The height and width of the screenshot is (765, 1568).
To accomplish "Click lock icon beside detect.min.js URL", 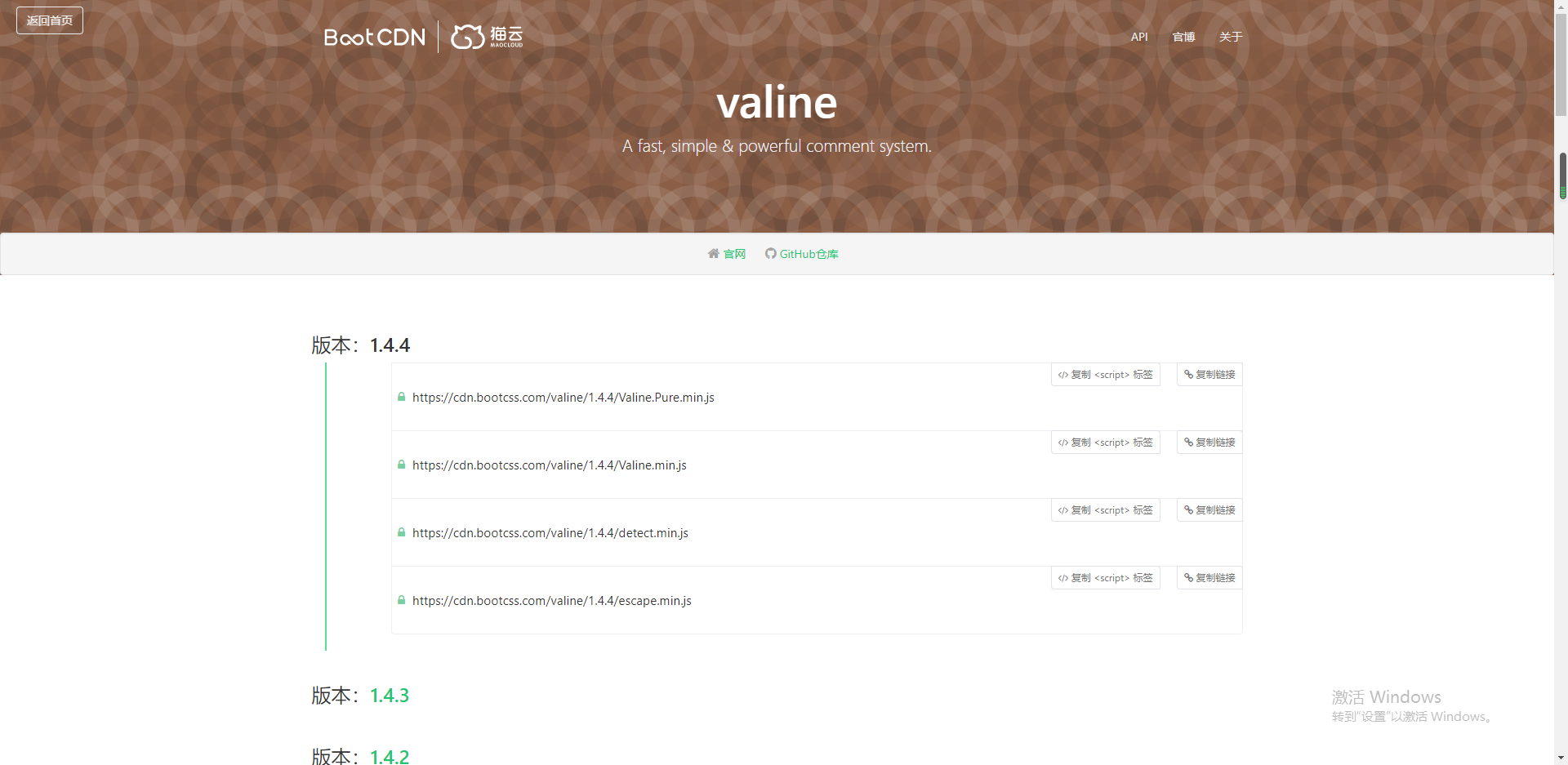I will point(401,532).
